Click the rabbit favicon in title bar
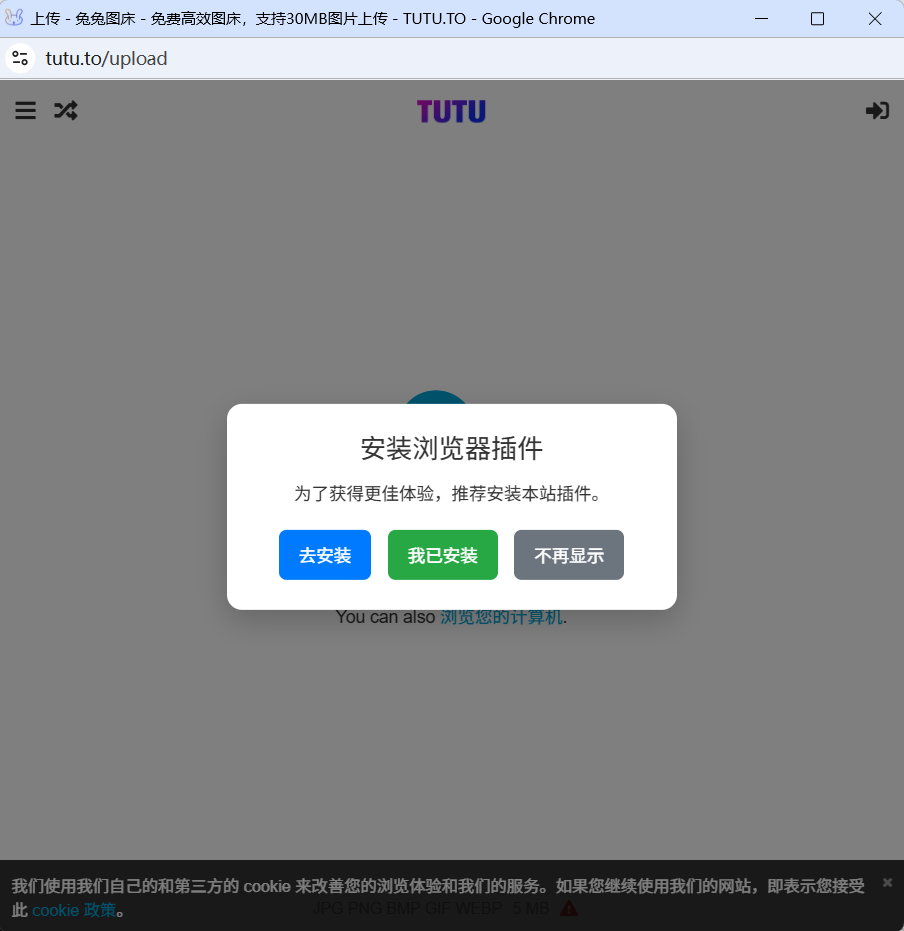This screenshot has height=931, width=904. click(14, 18)
